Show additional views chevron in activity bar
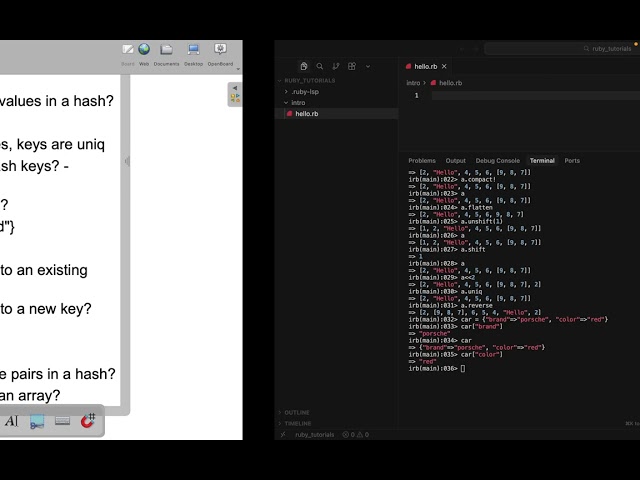The image size is (640, 480). [368, 66]
